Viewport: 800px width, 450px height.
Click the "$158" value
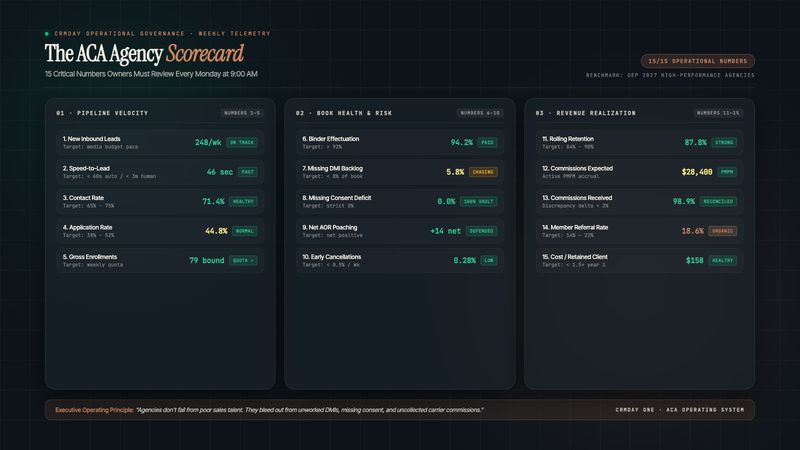click(694, 261)
